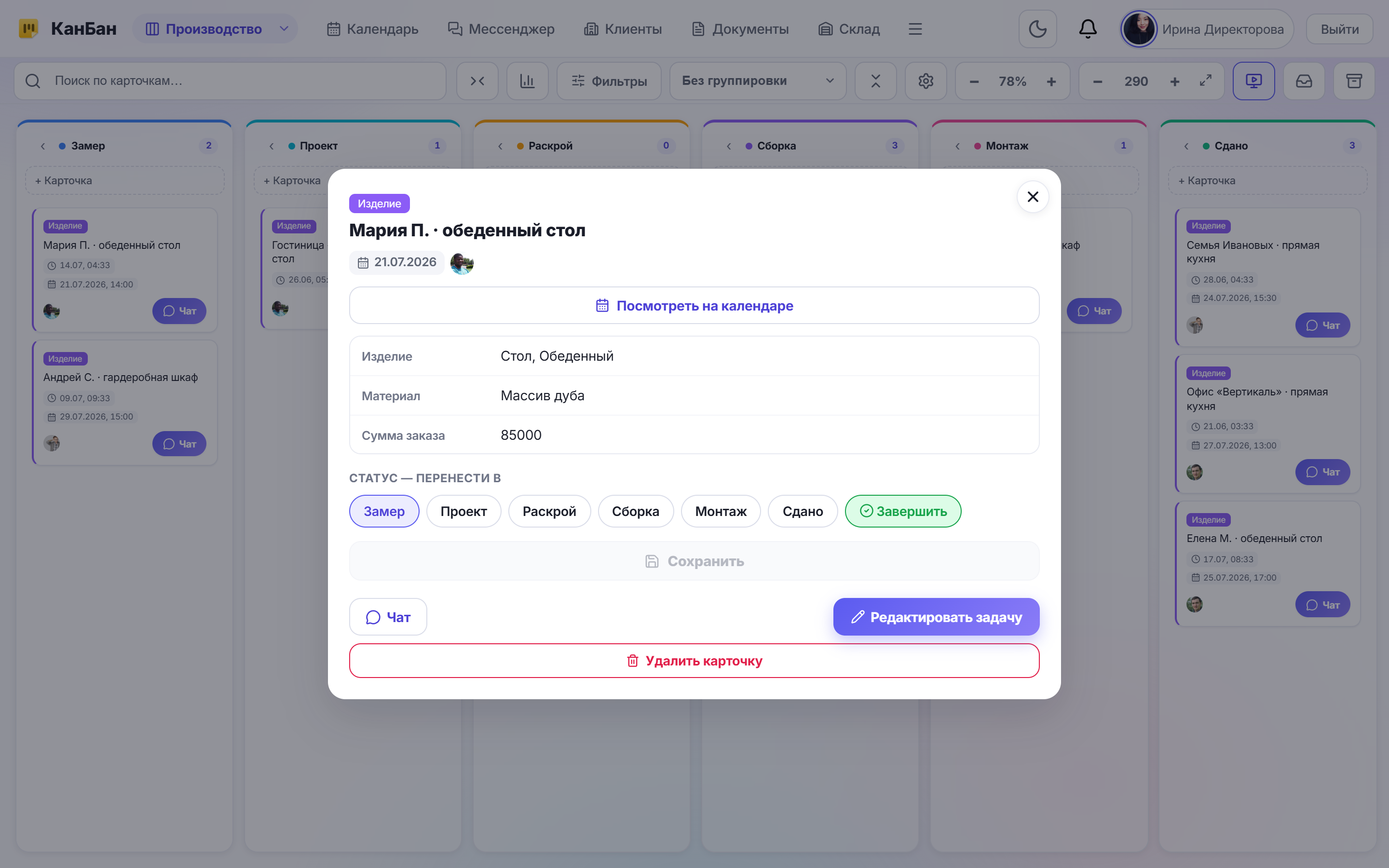The image size is (1389, 868).
Task: Open chat on Семья Ивановых card
Action: click(1322, 325)
